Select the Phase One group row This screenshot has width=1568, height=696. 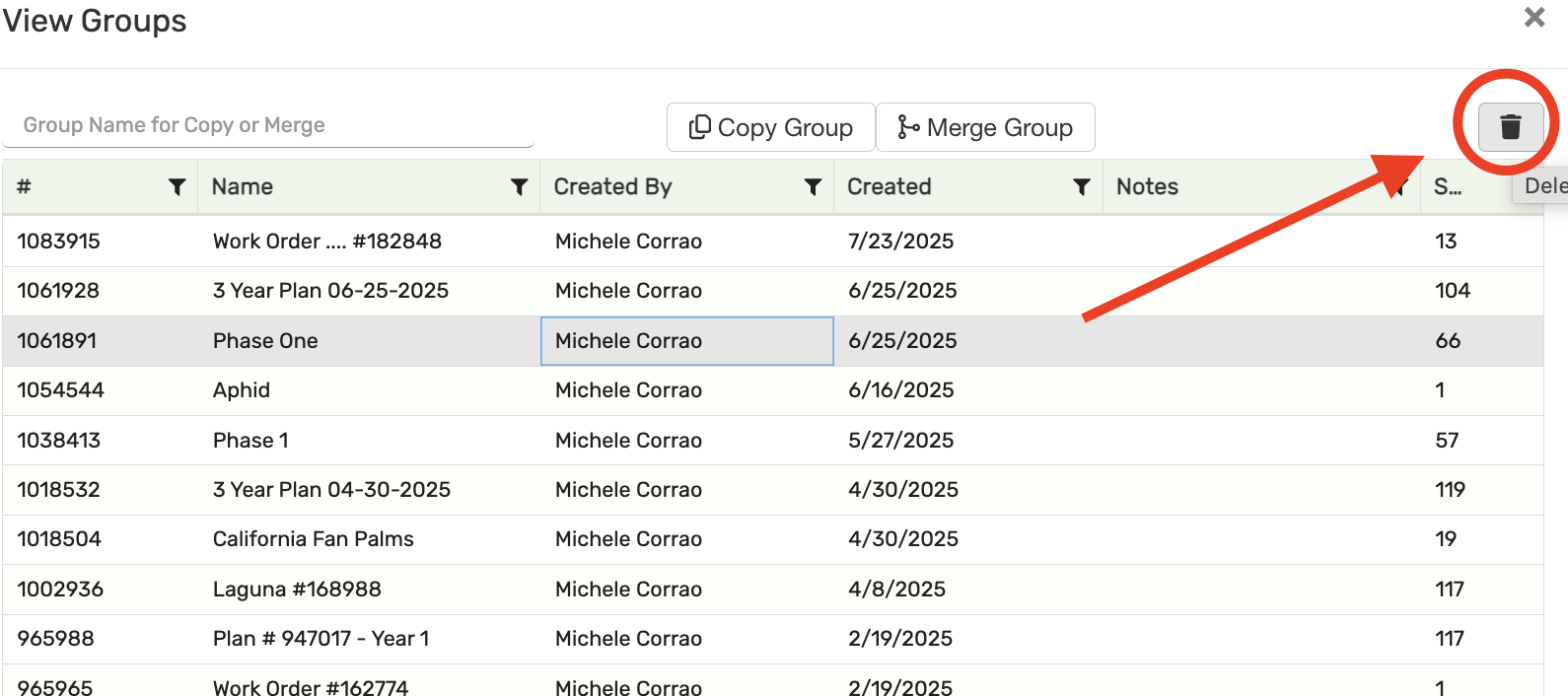(x=265, y=341)
